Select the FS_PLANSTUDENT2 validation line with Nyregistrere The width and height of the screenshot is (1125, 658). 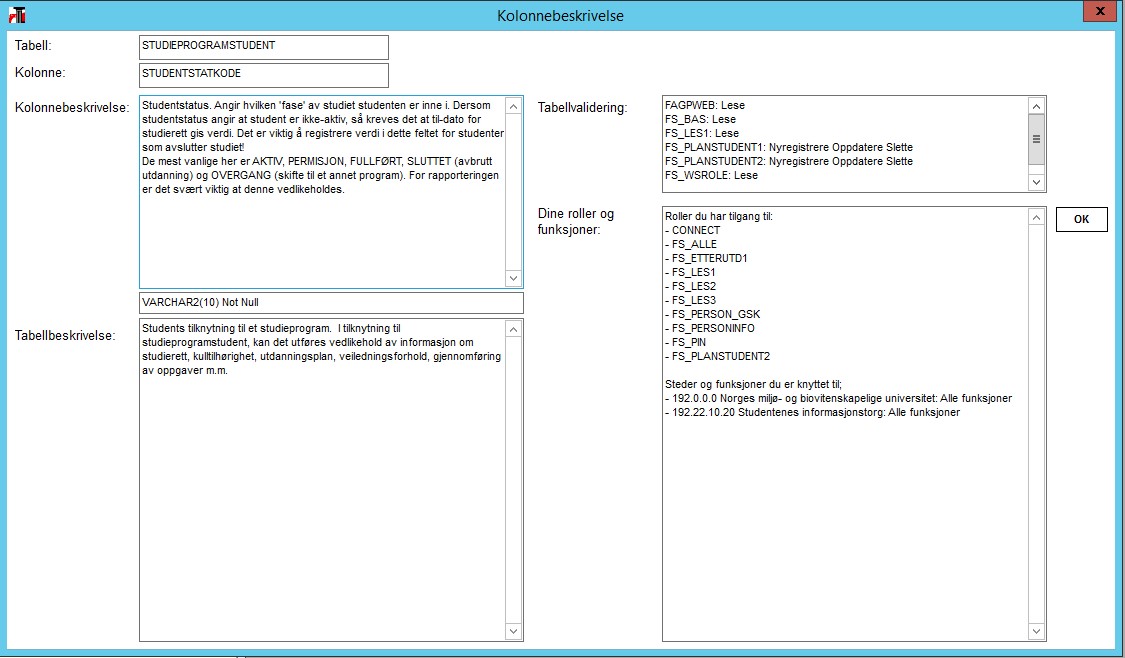pyautogui.click(x=789, y=161)
